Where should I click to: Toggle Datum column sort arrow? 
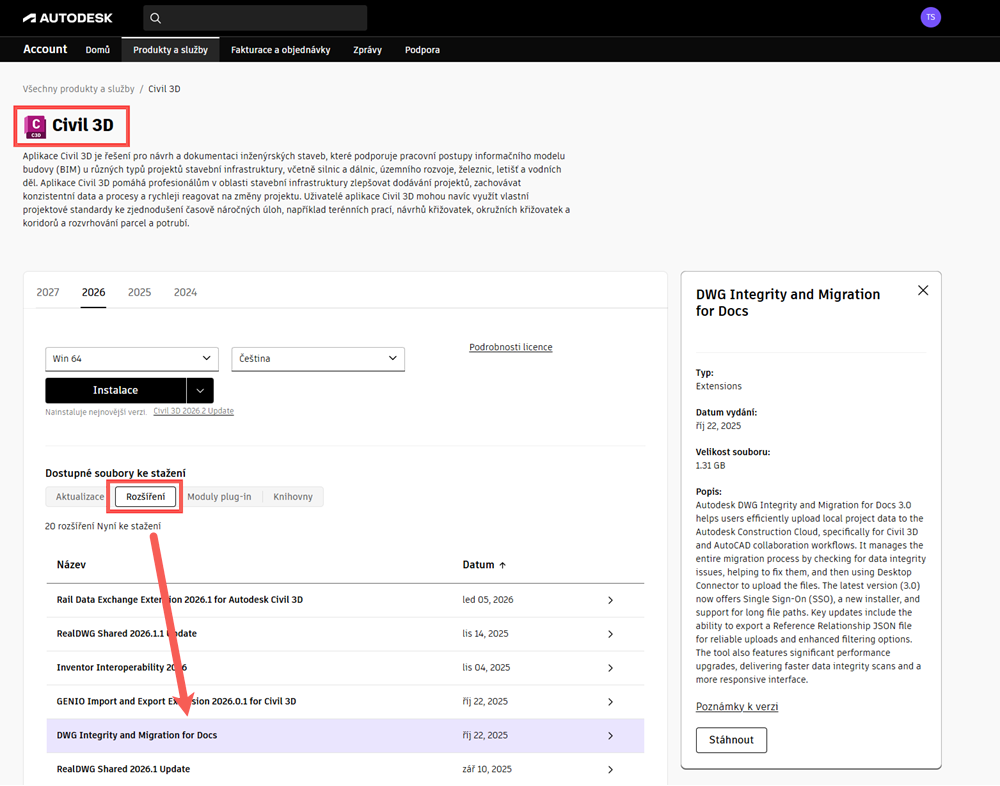click(503, 565)
